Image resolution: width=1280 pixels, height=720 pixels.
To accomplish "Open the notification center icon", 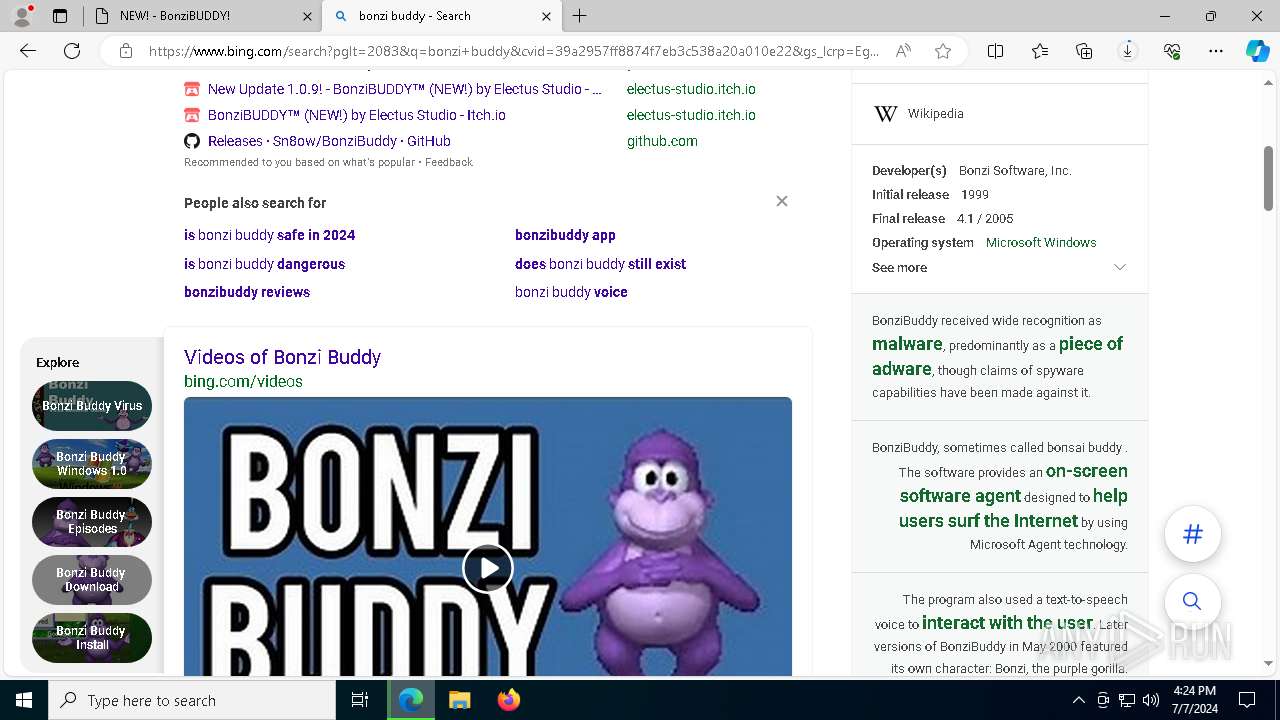I will [x=1247, y=700].
